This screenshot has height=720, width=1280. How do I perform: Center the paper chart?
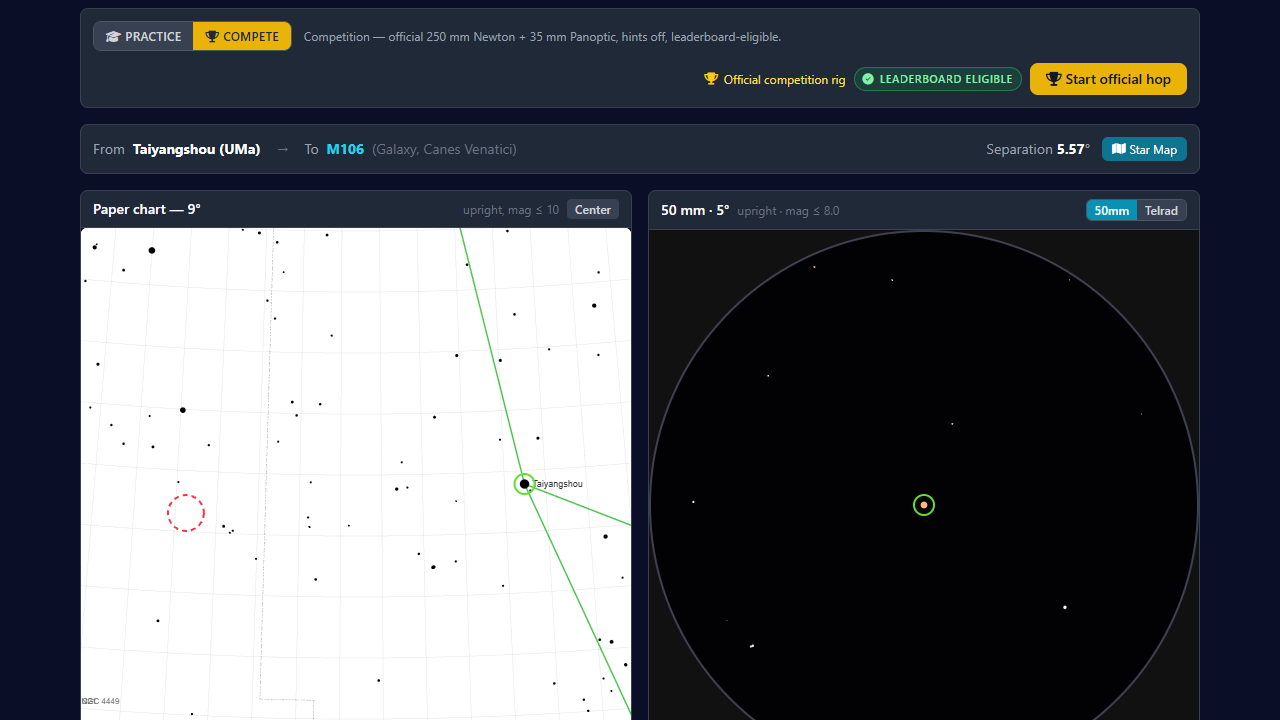(x=593, y=209)
